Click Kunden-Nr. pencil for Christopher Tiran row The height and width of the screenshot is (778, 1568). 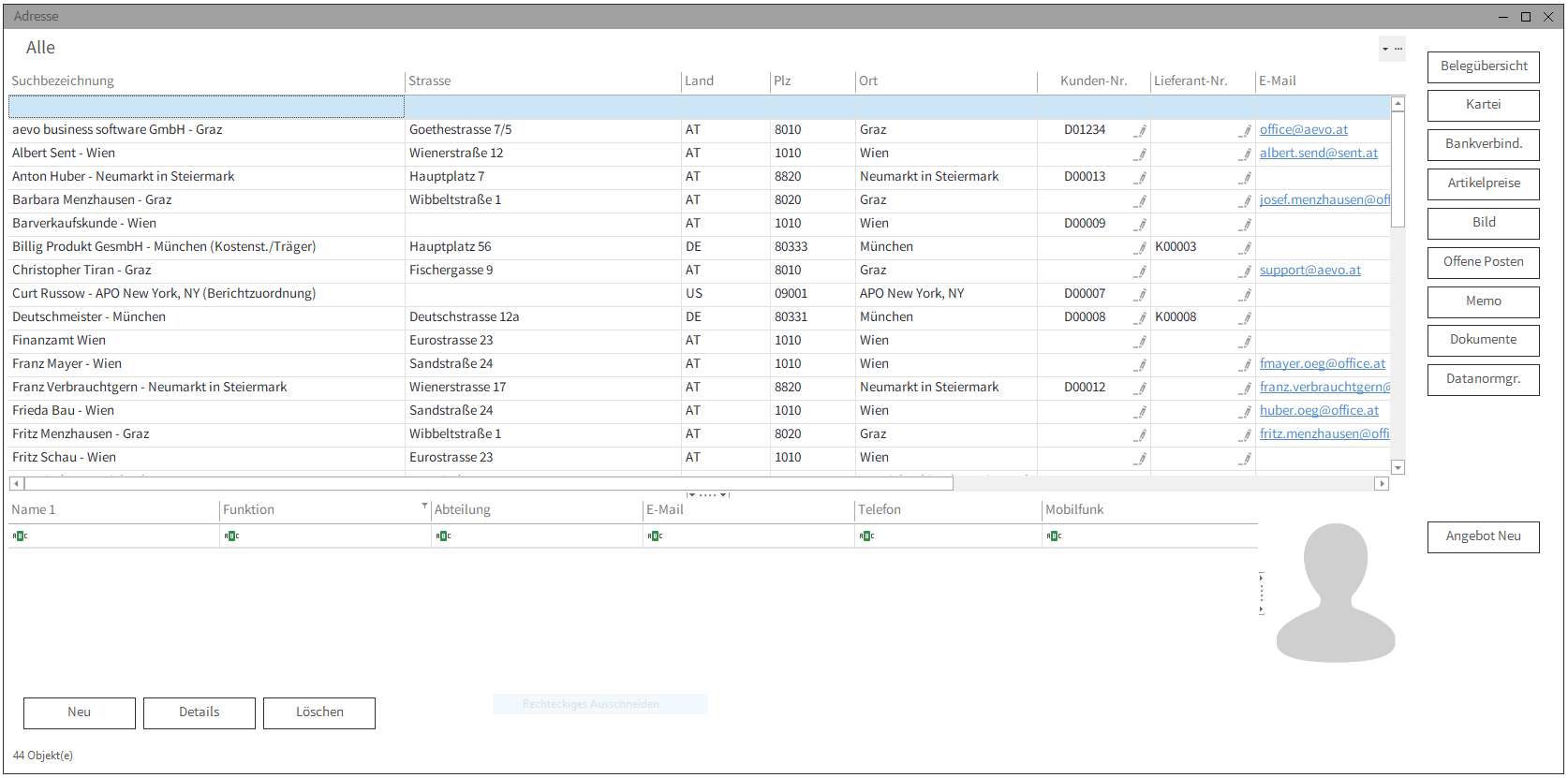click(x=1141, y=271)
